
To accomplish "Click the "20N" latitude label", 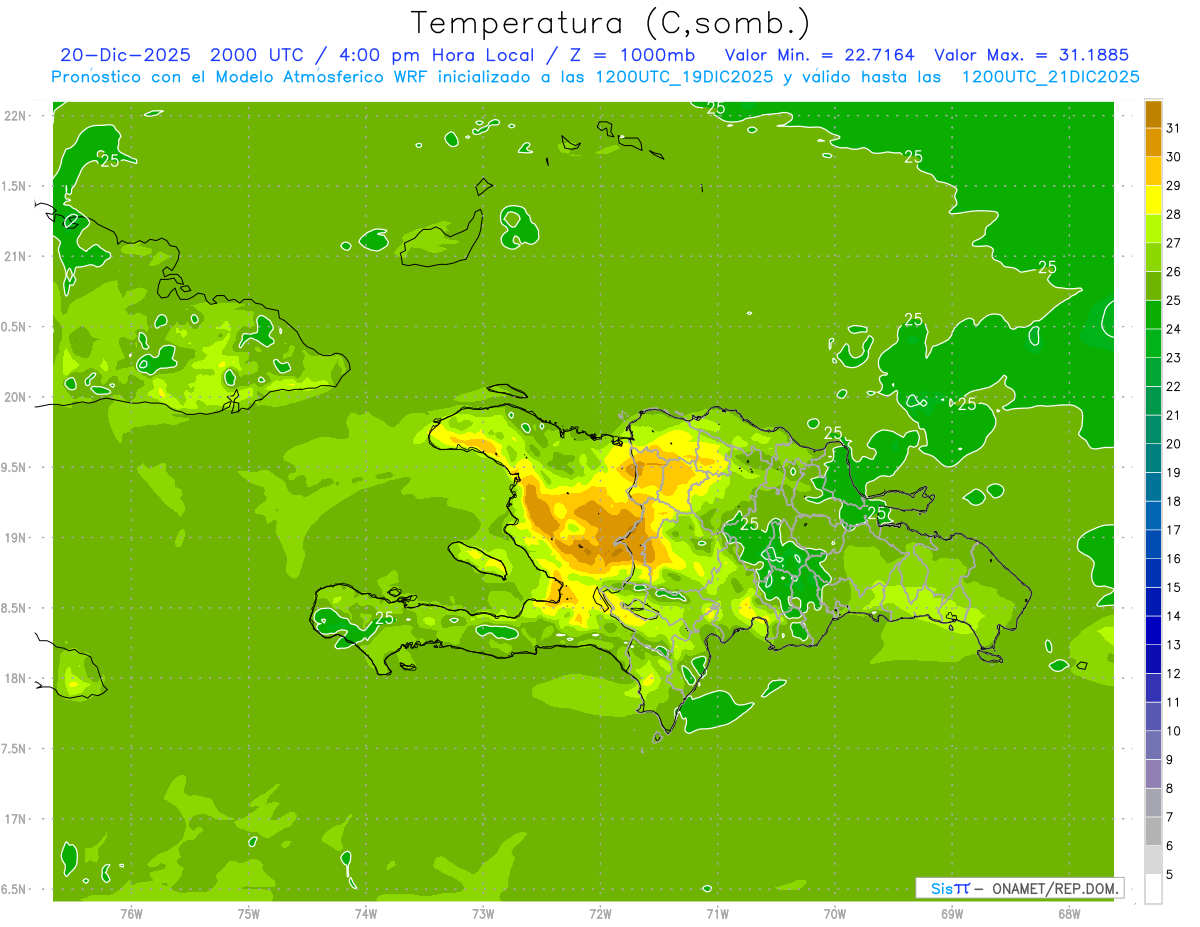I will 15,397.
